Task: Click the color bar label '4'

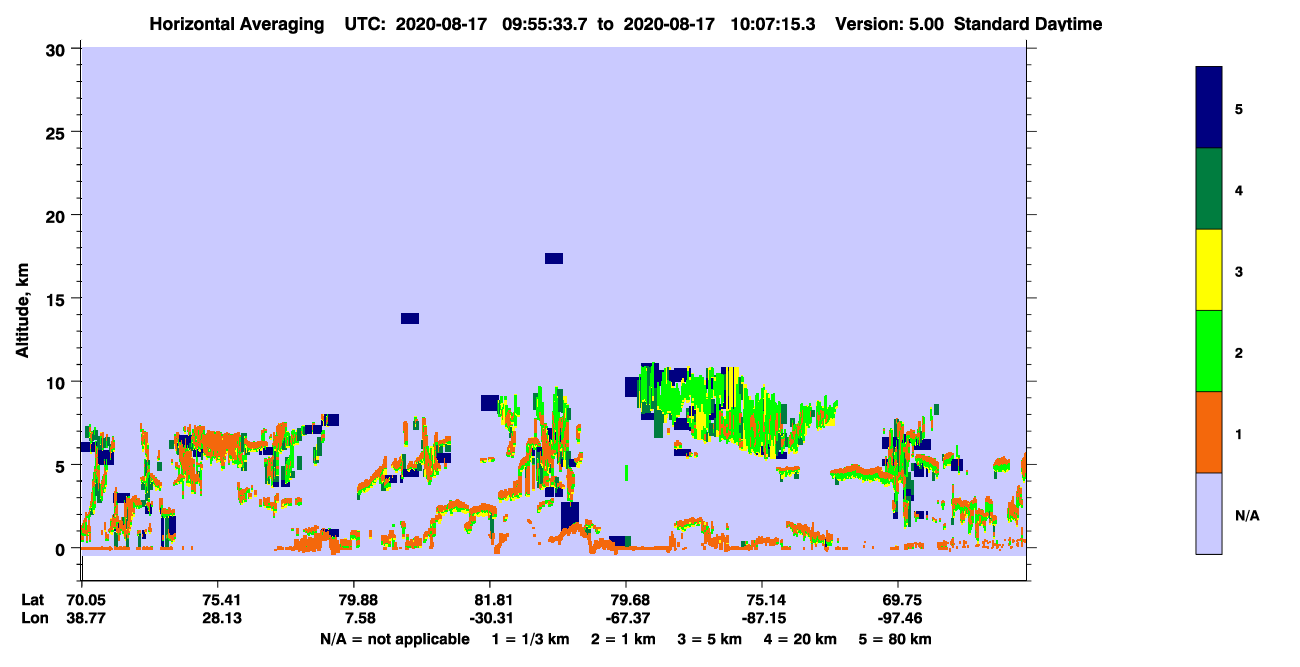Action: click(x=1239, y=189)
